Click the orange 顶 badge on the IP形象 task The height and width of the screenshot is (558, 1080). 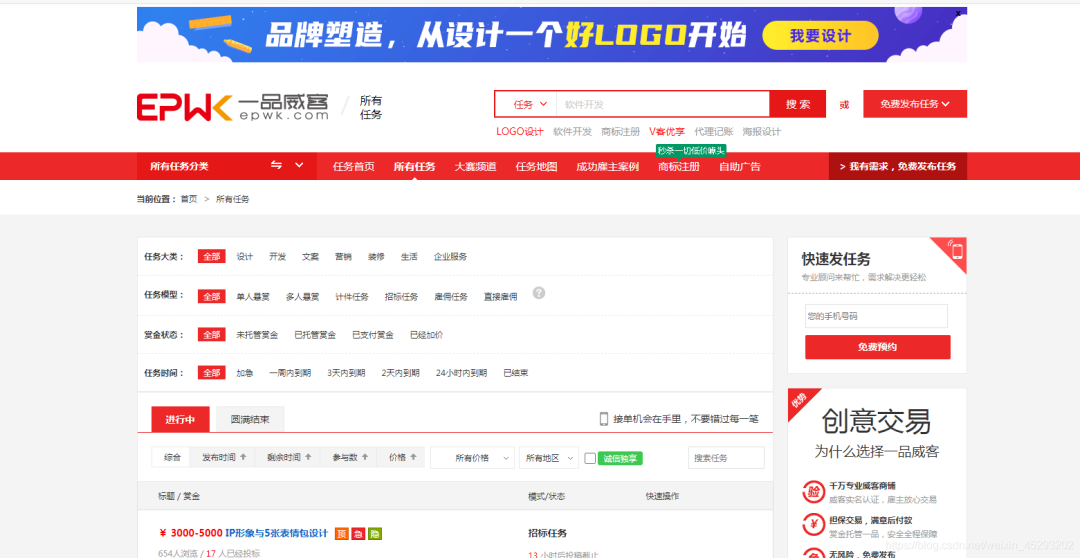click(341, 533)
